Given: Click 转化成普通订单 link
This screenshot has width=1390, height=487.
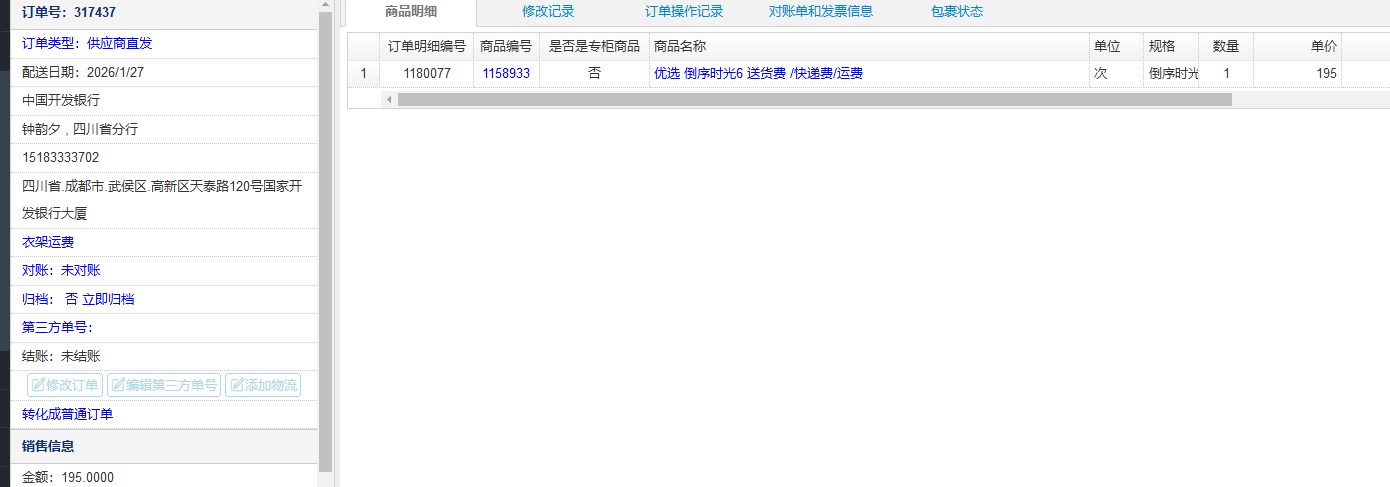Looking at the screenshot, I should coord(68,414).
